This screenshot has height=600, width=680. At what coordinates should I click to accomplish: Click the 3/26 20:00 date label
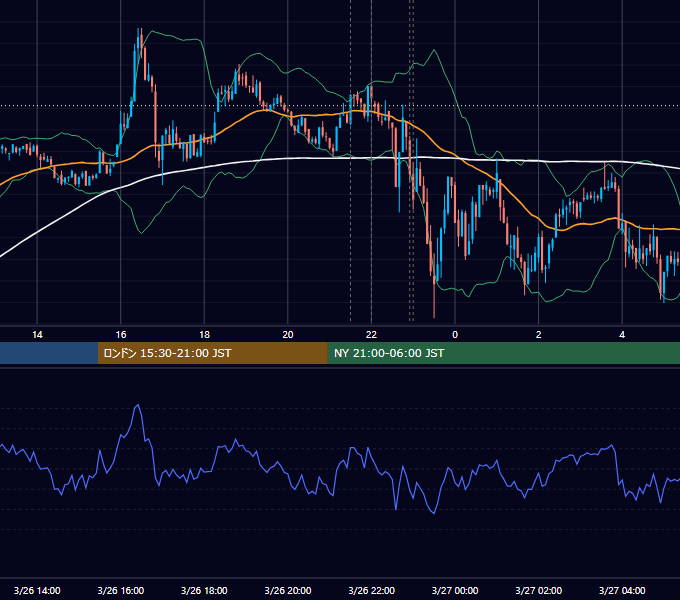click(x=288, y=590)
